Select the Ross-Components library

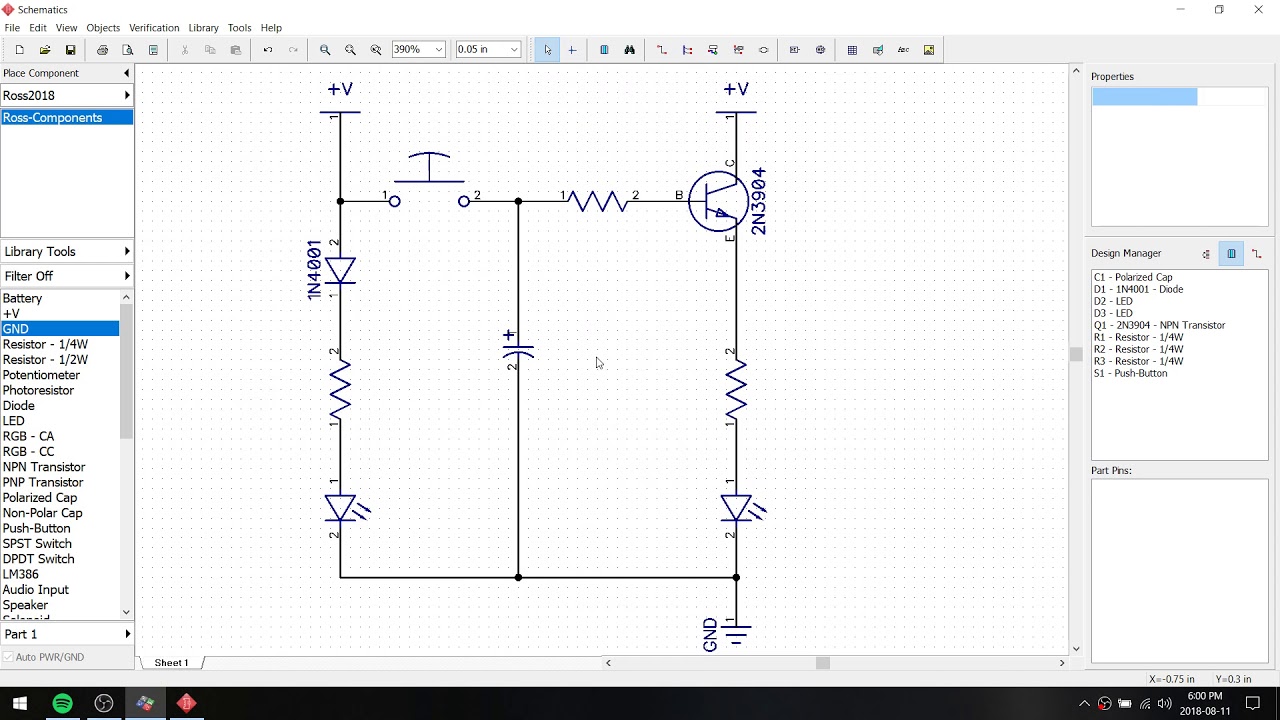pos(67,118)
